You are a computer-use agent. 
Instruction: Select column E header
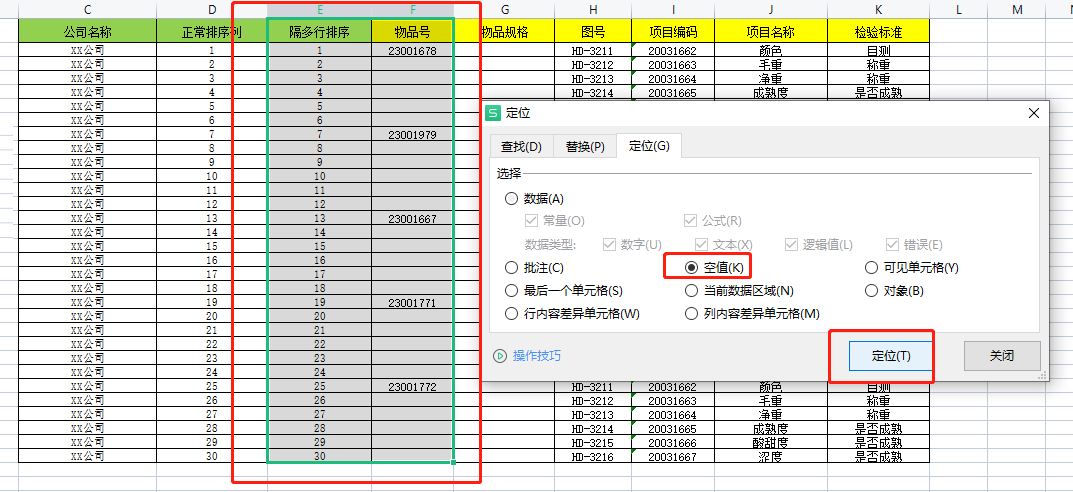tap(320, 9)
